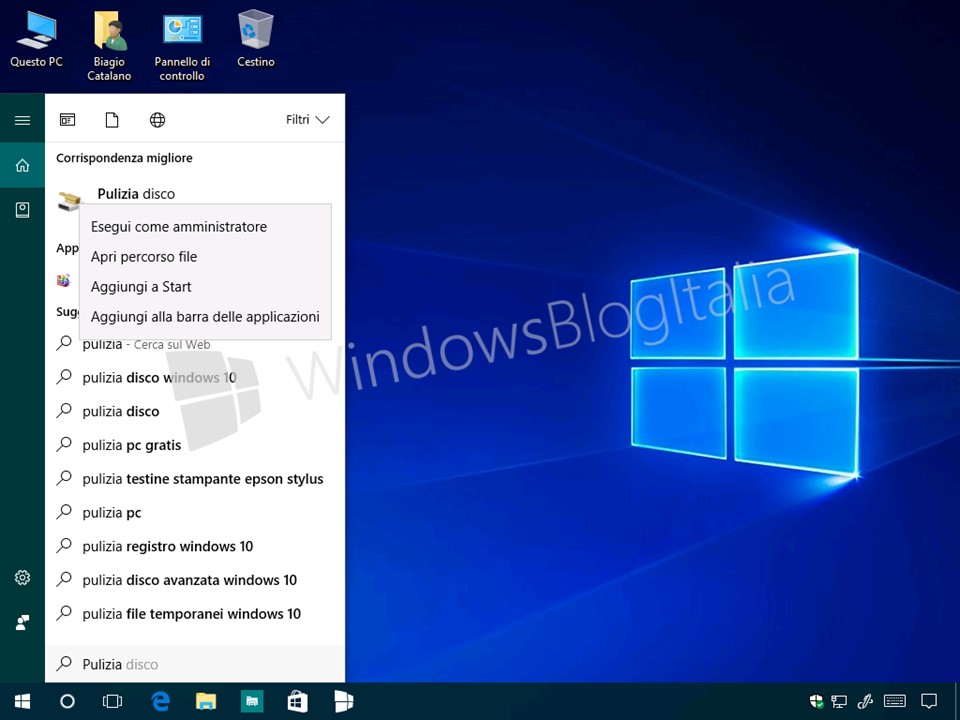Screen dimensions: 960x720
Task: Open Cortana circle on taskbar
Action: tap(67, 702)
